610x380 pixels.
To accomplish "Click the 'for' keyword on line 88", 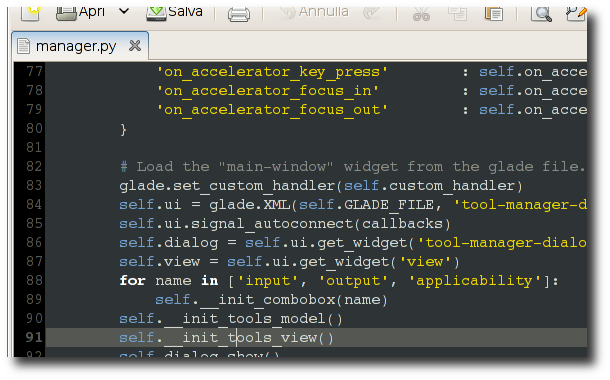I will (133, 280).
